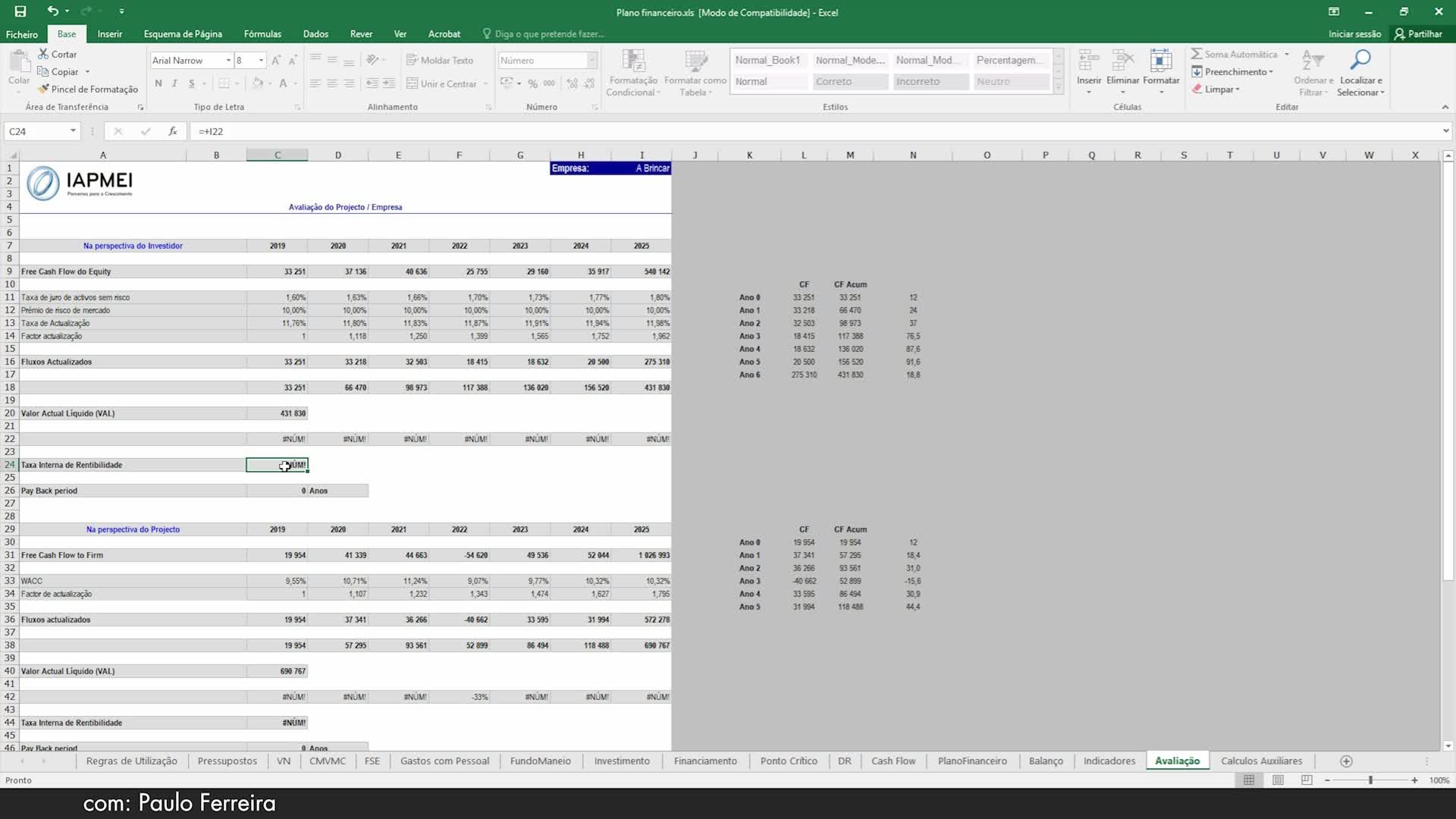Click the Undo arrow icon
The width and height of the screenshot is (1456, 819).
point(52,11)
